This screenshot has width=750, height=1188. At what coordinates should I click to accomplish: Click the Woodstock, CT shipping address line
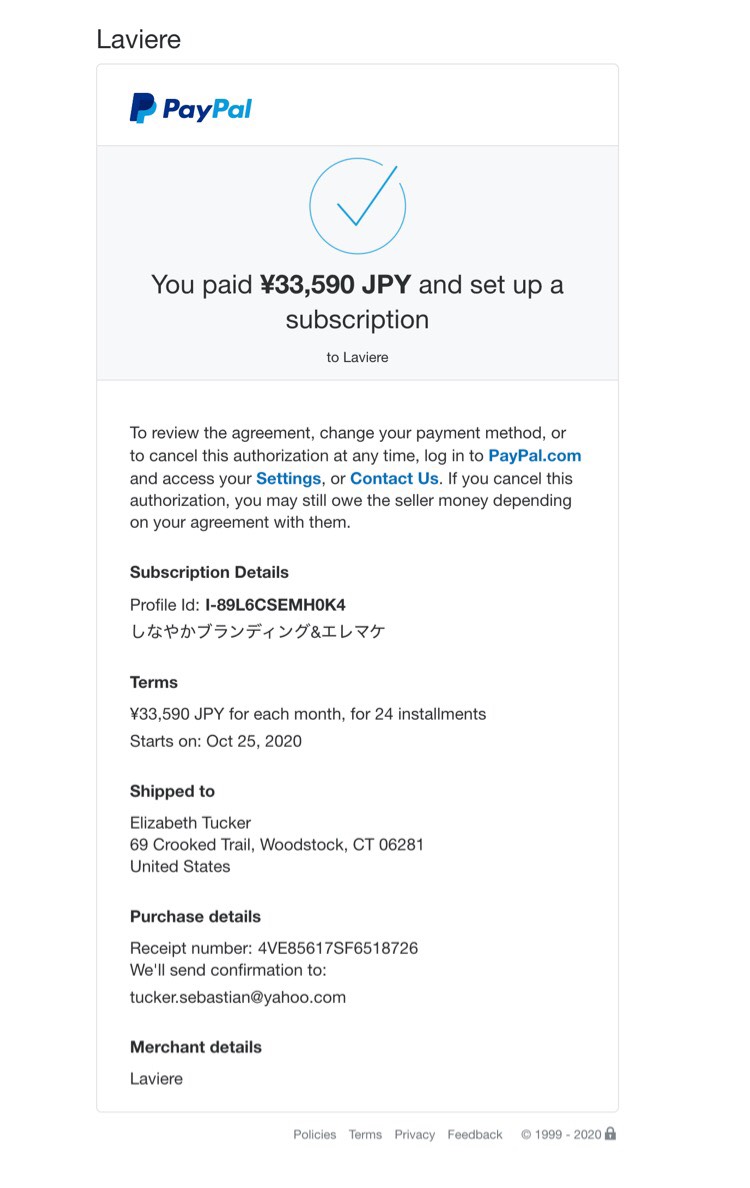(277, 844)
